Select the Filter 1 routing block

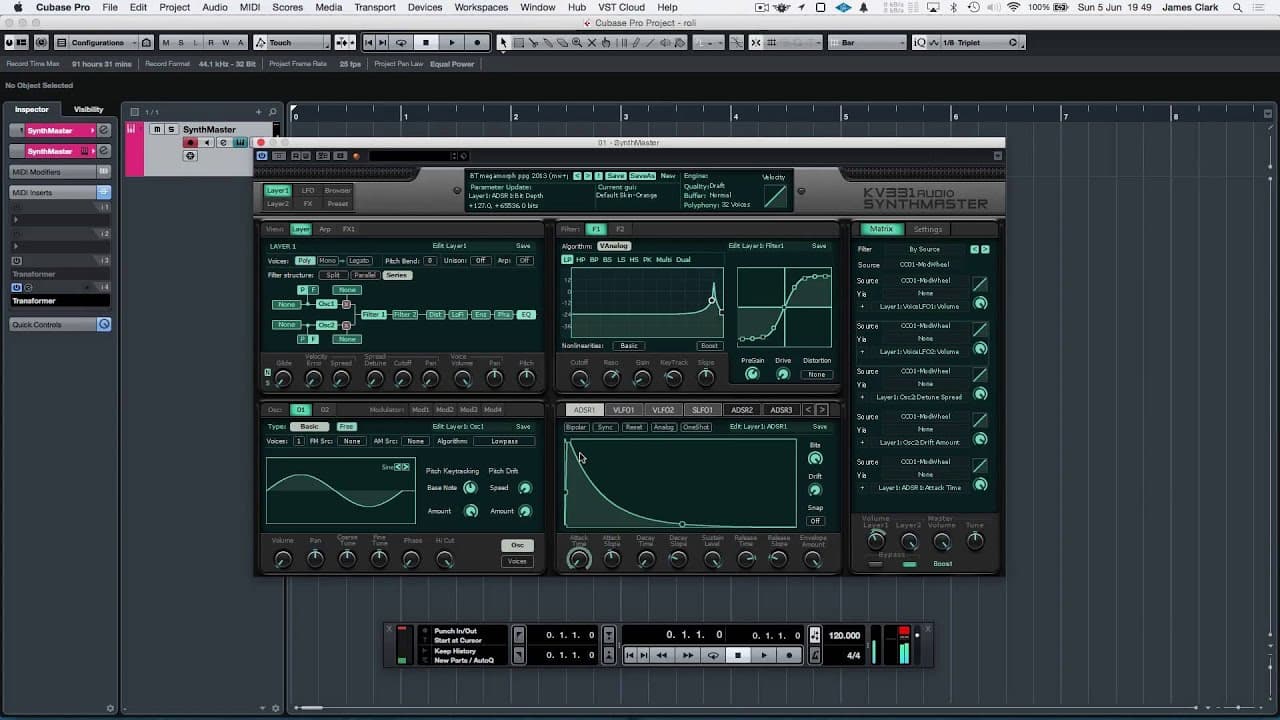(x=373, y=315)
